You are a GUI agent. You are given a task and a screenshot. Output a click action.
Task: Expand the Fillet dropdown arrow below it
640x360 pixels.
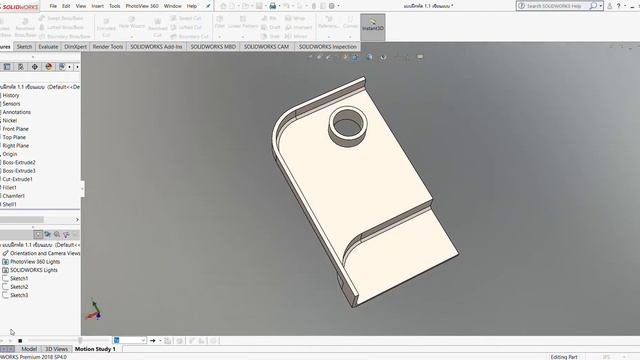[220, 37]
